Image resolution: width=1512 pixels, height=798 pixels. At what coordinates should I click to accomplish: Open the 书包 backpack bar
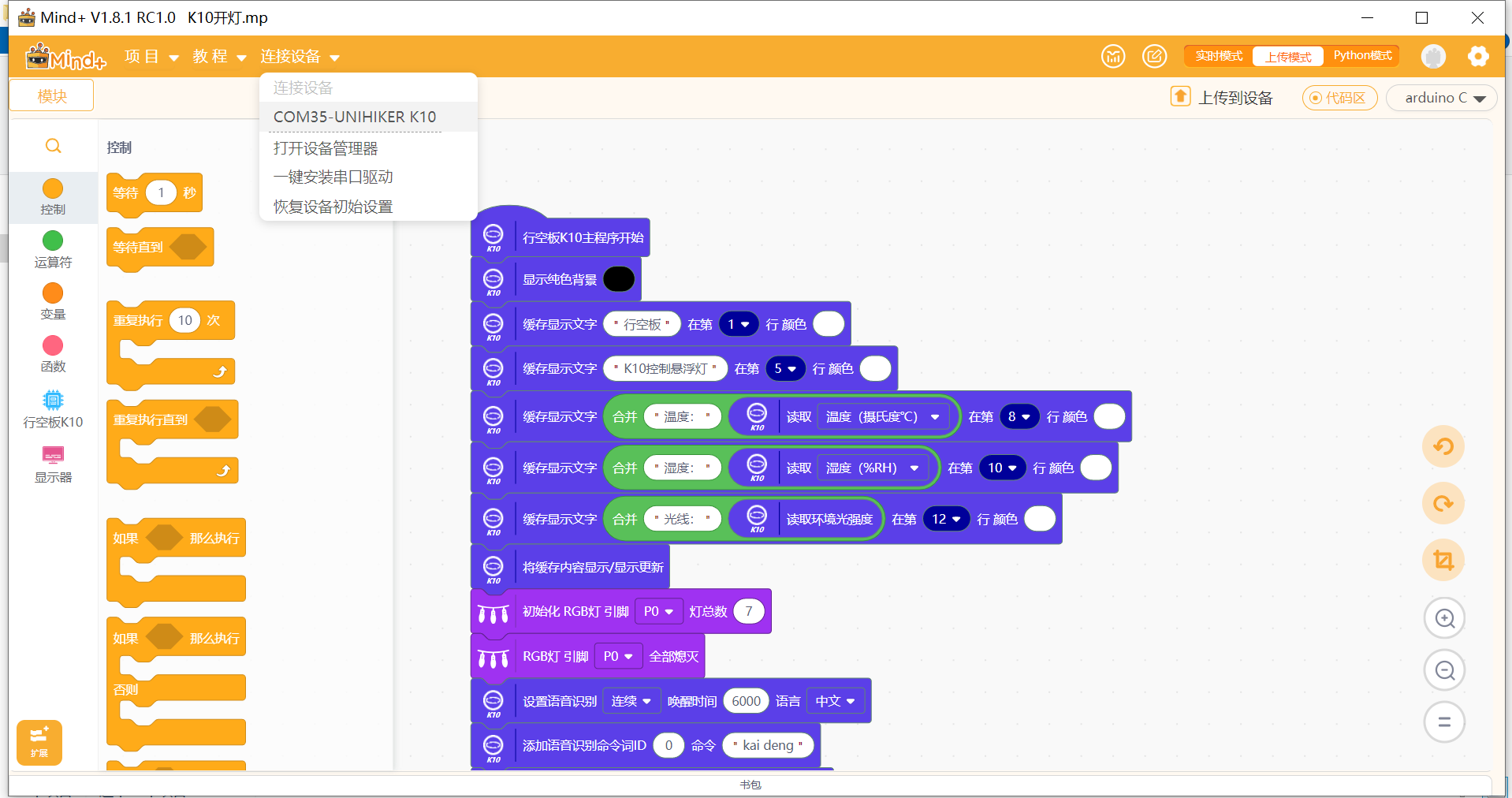750,785
